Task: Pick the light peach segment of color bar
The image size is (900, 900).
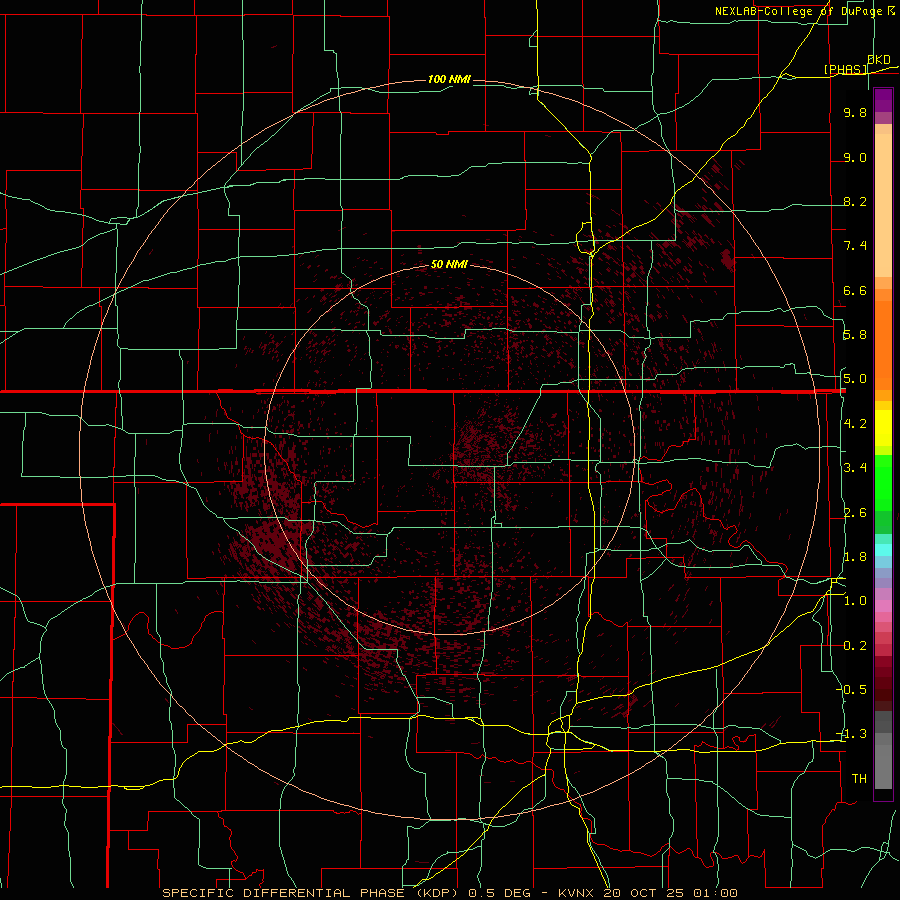Action: [x=883, y=205]
